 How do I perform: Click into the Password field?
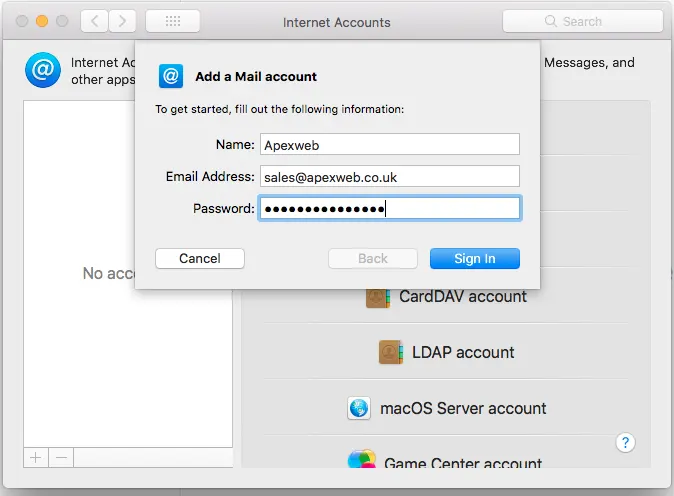[x=389, y=208]
